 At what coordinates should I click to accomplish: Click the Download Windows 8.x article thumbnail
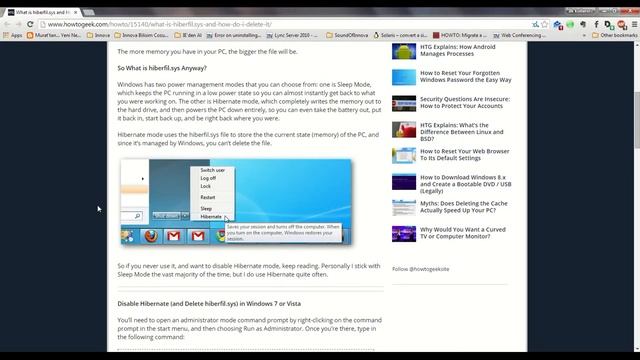[x=404, y=182]
